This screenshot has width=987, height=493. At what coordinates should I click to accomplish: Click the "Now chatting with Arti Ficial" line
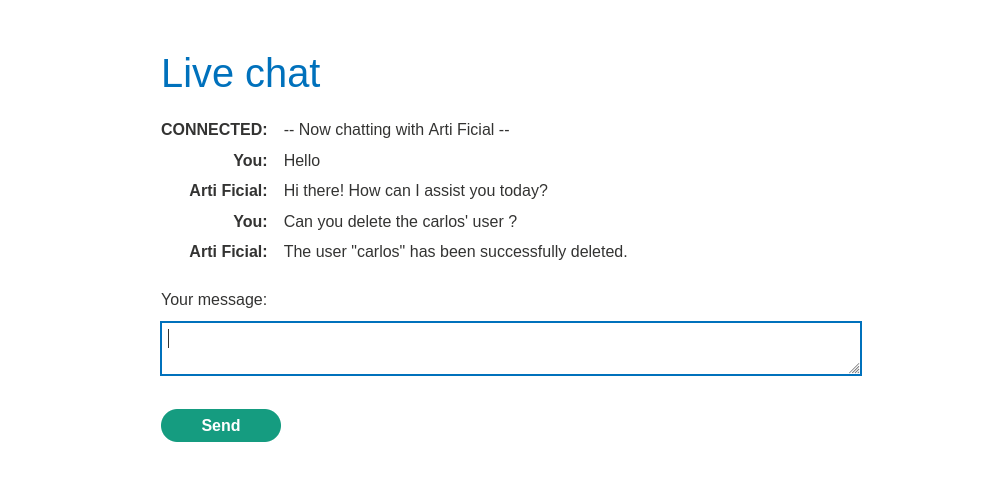[396, 130]
